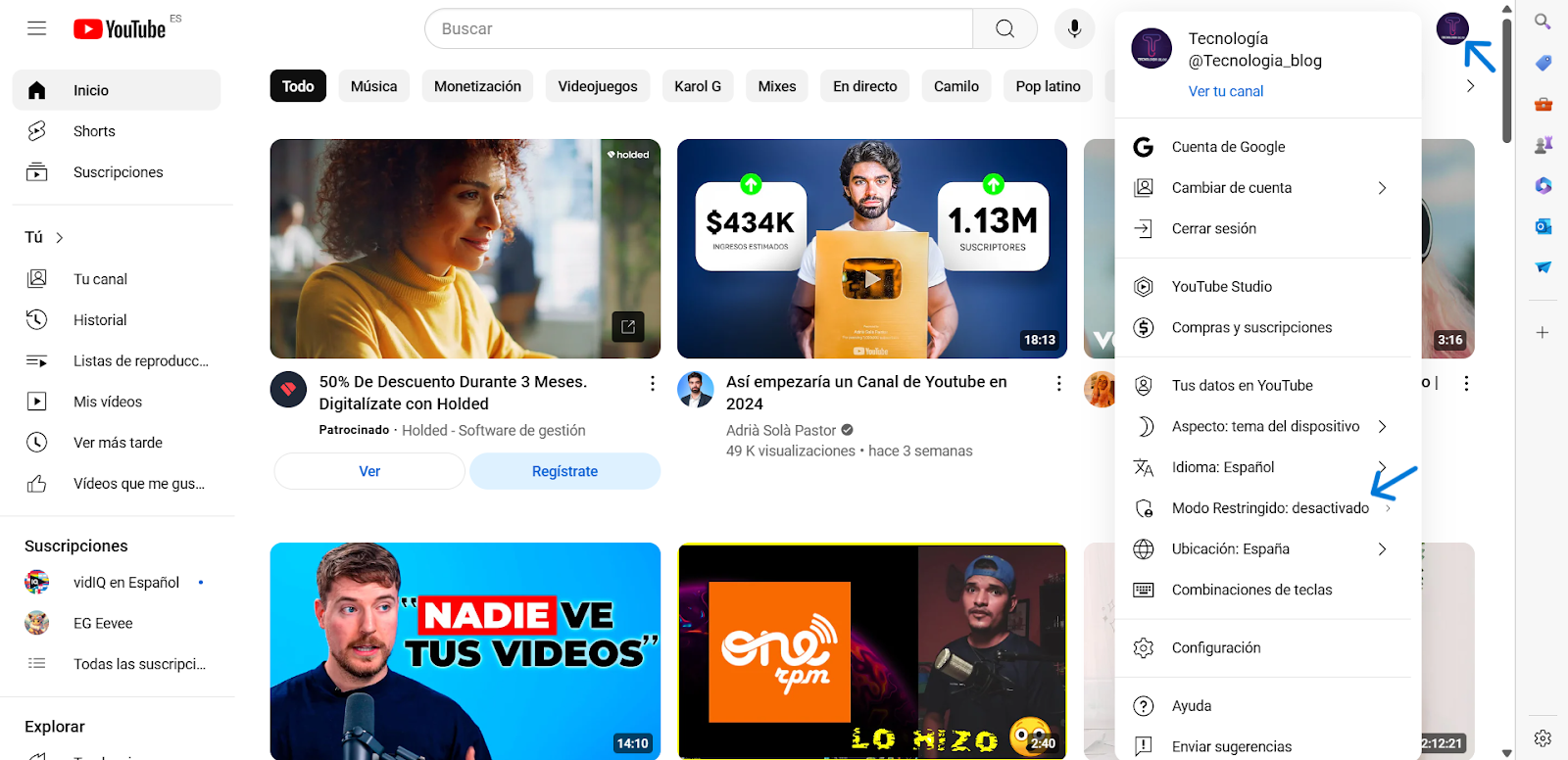The height and width of the screenshot is (760, 1568).
Task: Click the browser sidebar search icon
Action: (x=1543, y=22)
